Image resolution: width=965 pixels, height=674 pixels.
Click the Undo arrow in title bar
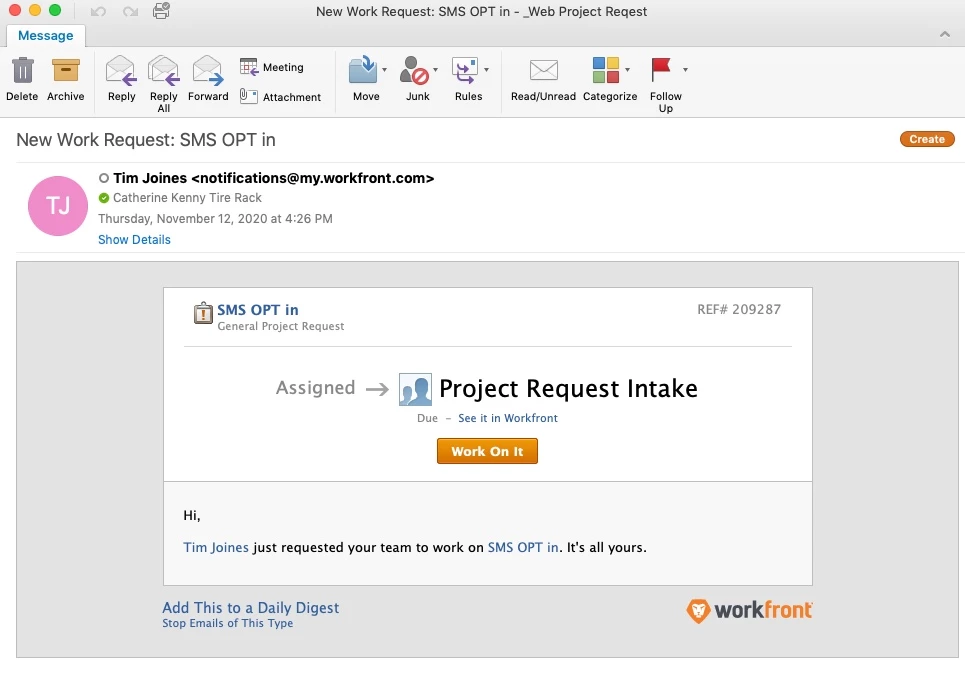98,11
